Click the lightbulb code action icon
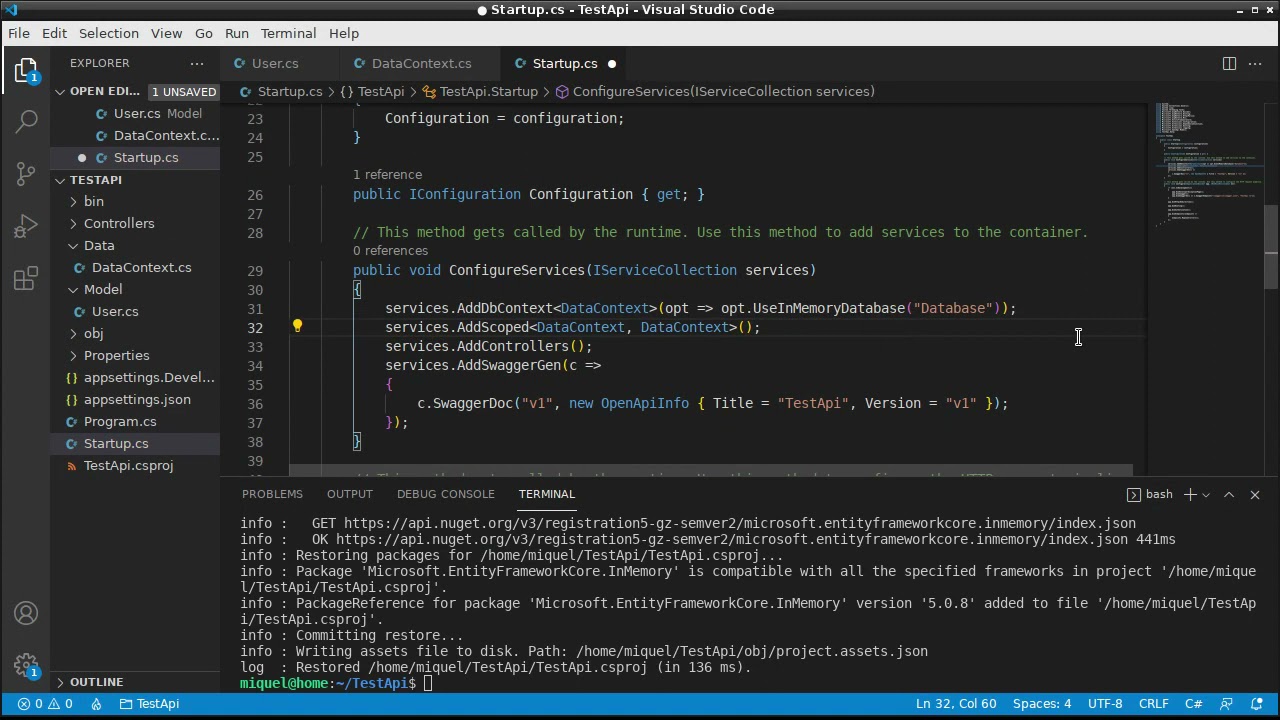 click(x=297, y=326)
